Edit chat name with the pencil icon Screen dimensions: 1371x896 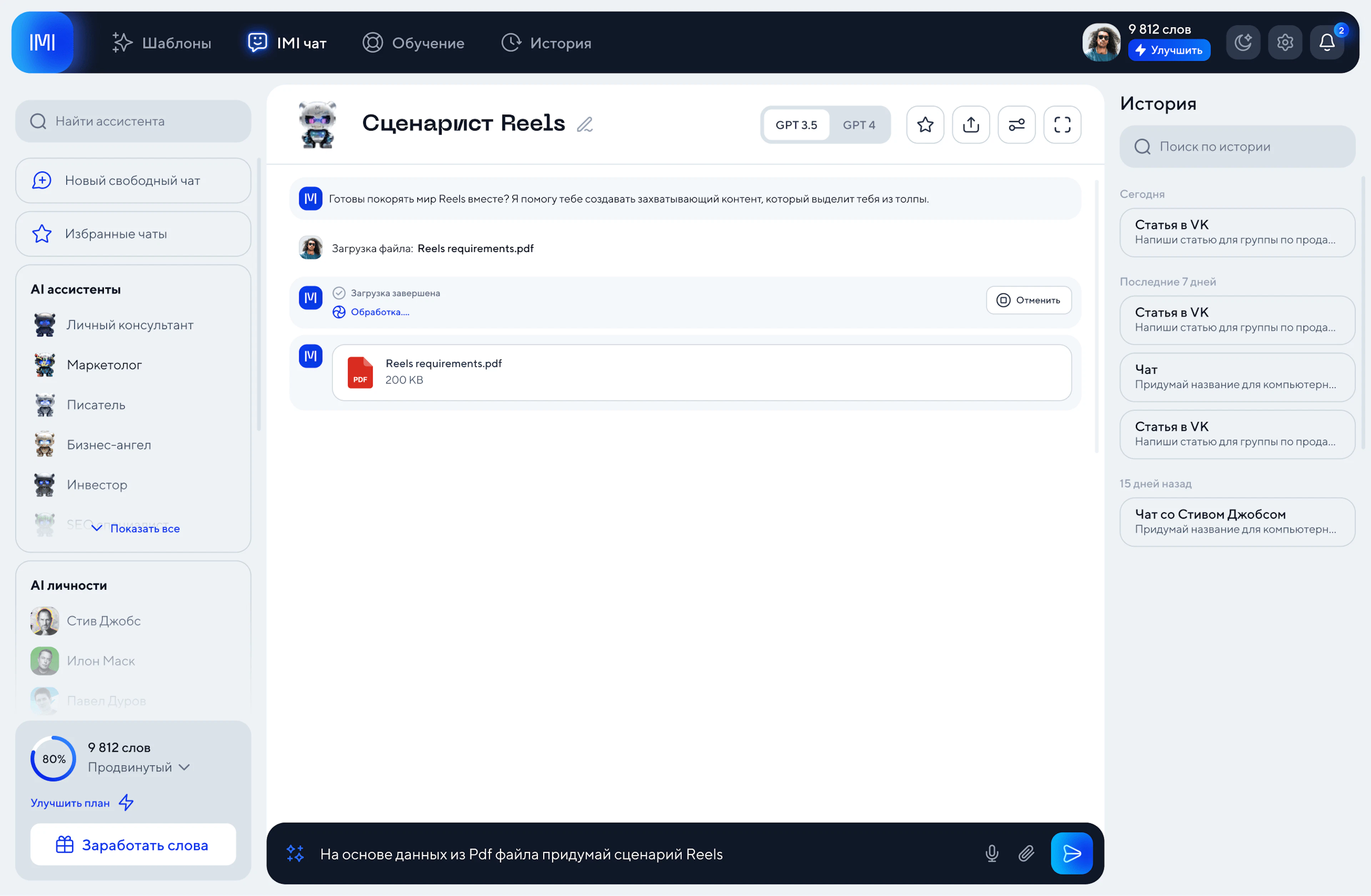coord(585,124)
